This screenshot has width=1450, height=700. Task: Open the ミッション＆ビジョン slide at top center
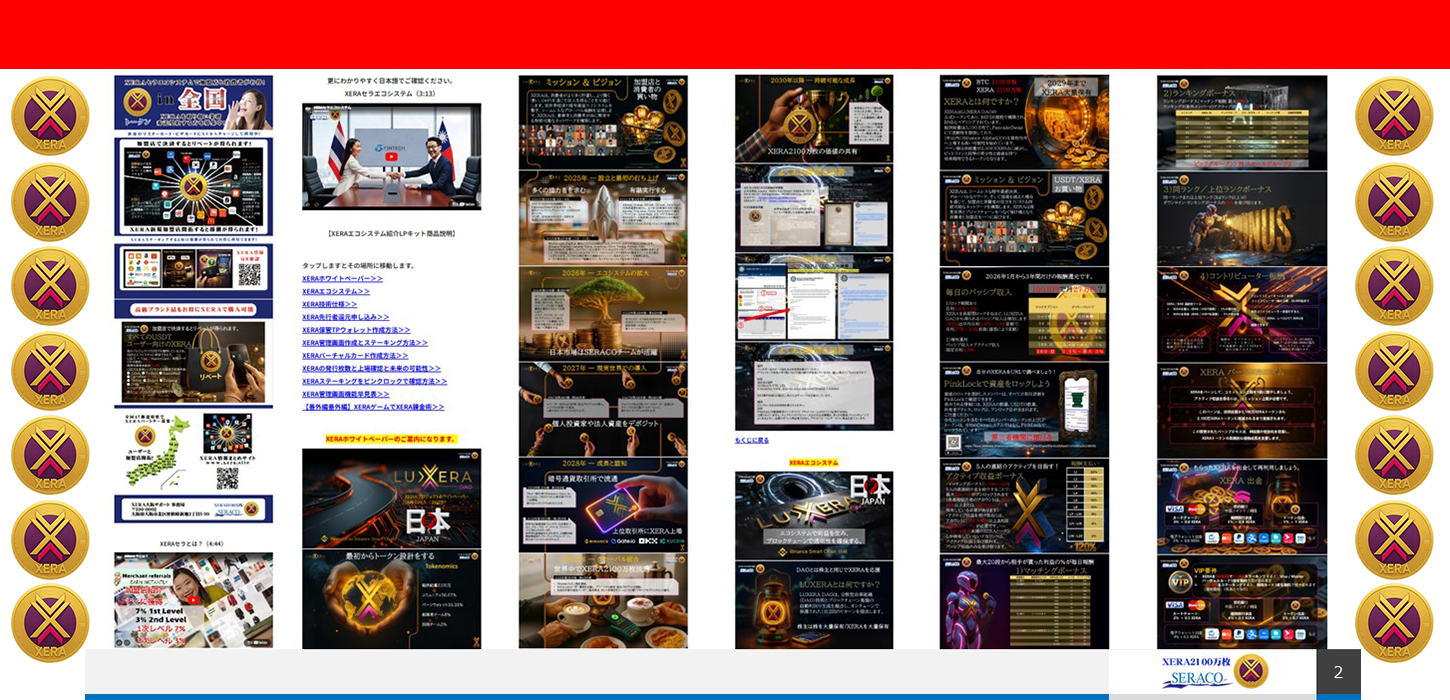603,121
